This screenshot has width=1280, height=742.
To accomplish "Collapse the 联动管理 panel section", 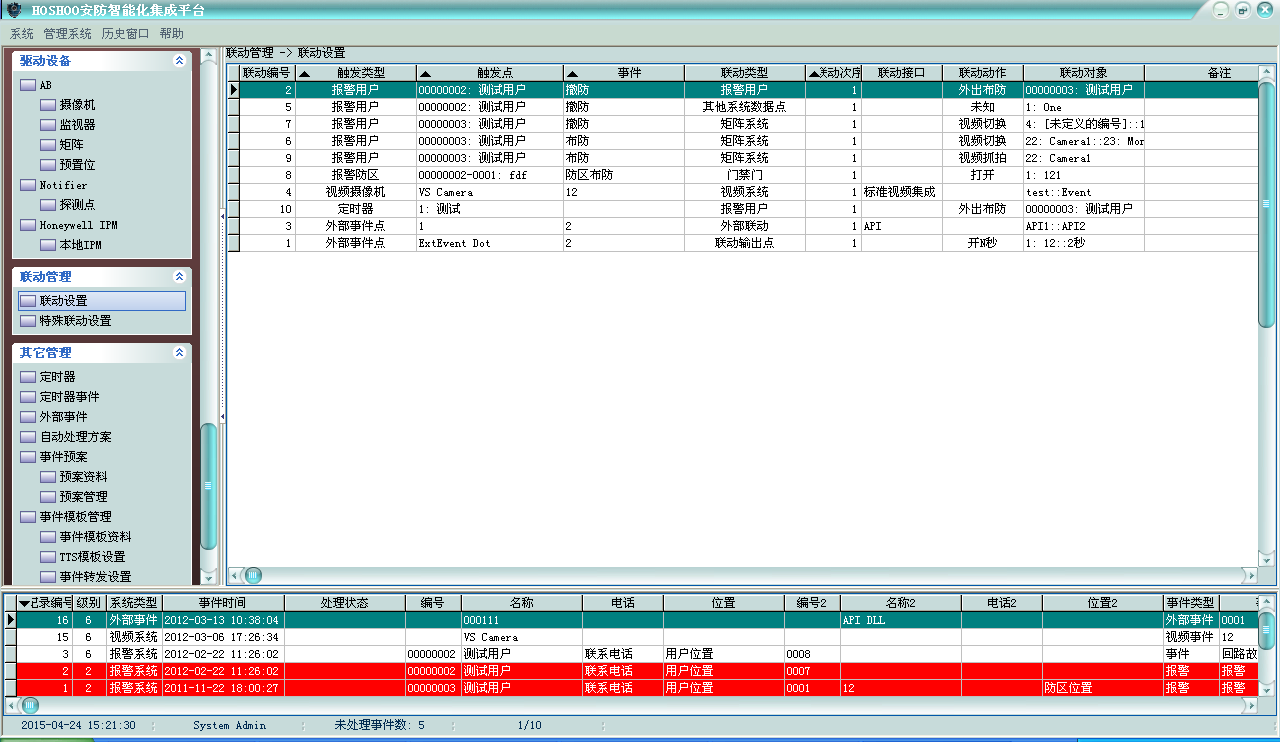I will (179, 277).
